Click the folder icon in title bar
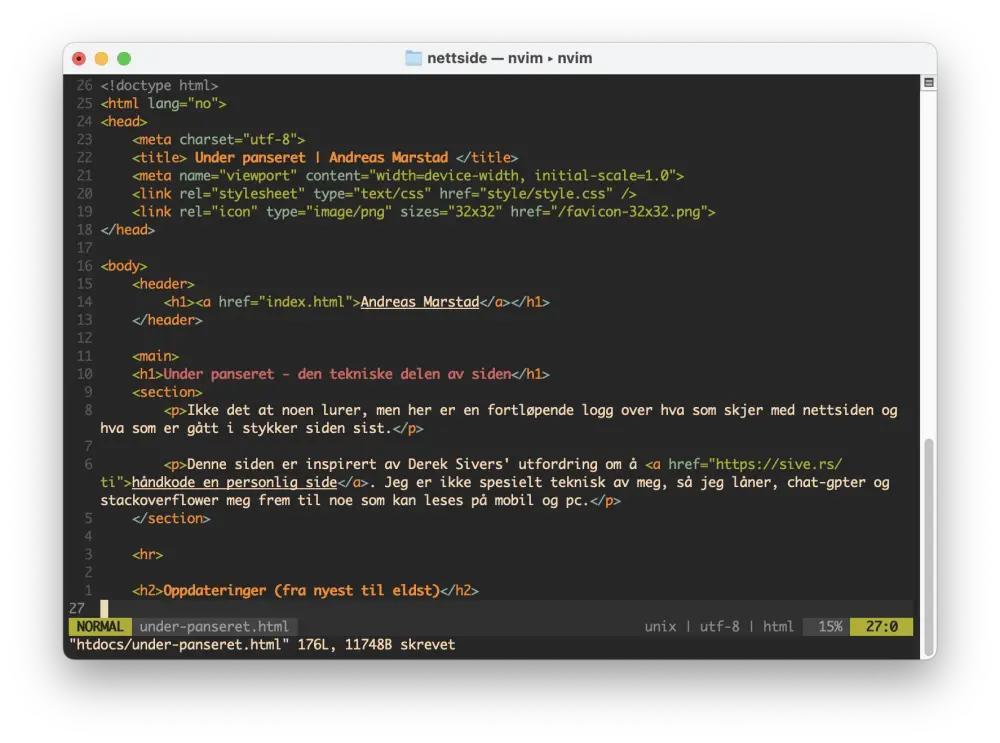Screen dimensions: 1000x743 (x=413, y=58)
